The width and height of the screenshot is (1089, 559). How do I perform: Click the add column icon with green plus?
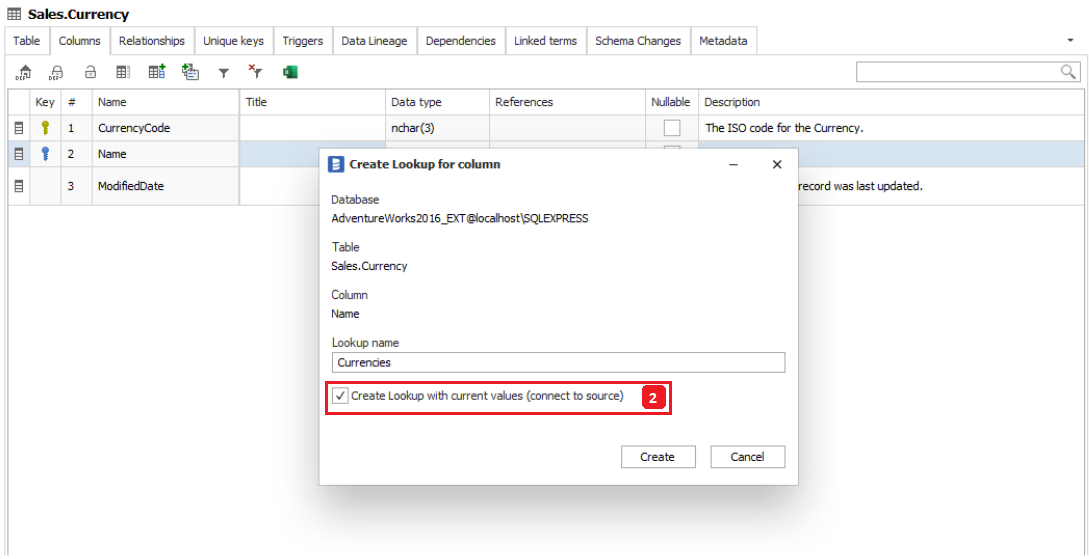point(157,72)
